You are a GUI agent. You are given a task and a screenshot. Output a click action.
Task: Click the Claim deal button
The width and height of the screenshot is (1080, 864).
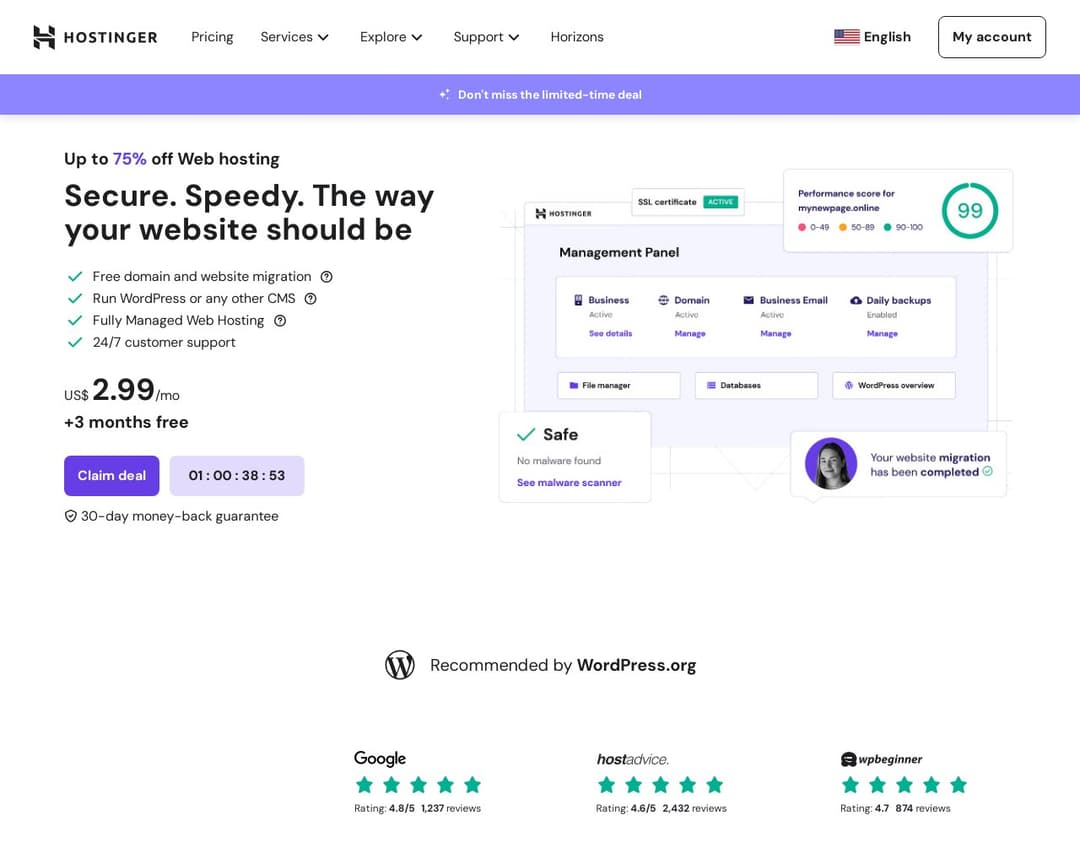click(x=111, y=476)
